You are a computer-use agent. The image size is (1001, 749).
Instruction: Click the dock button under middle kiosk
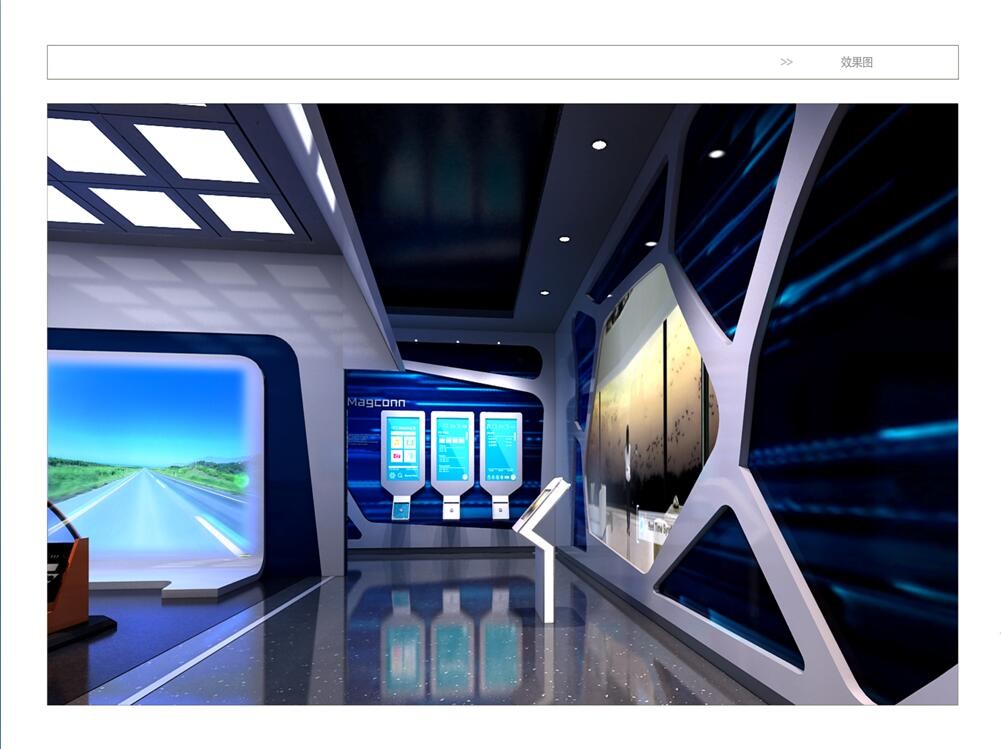[452, 509]
